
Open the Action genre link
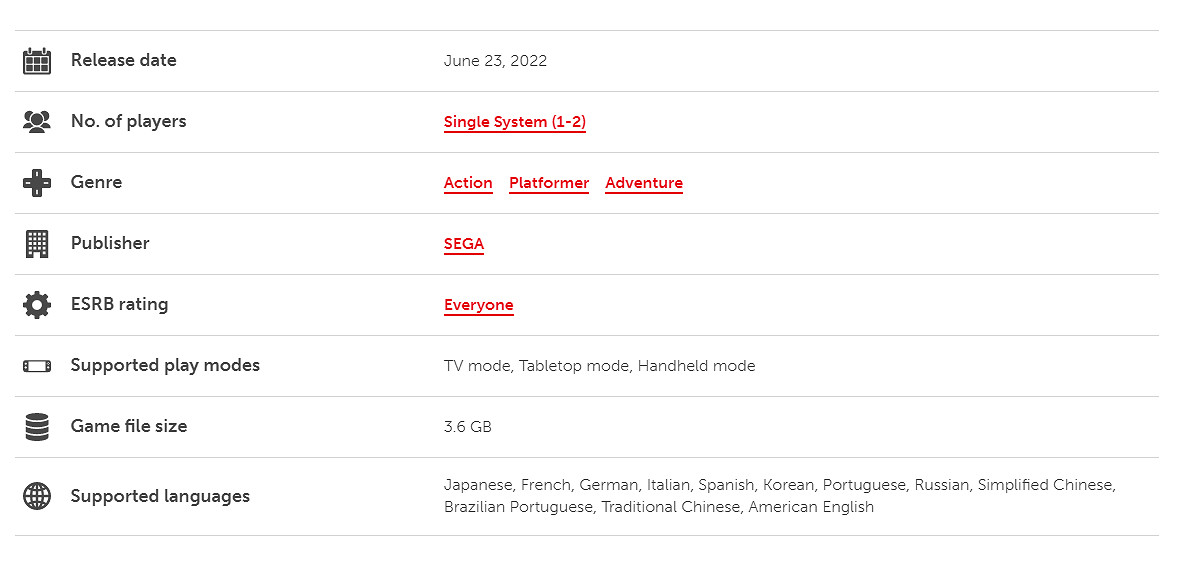tap(468, 183)
